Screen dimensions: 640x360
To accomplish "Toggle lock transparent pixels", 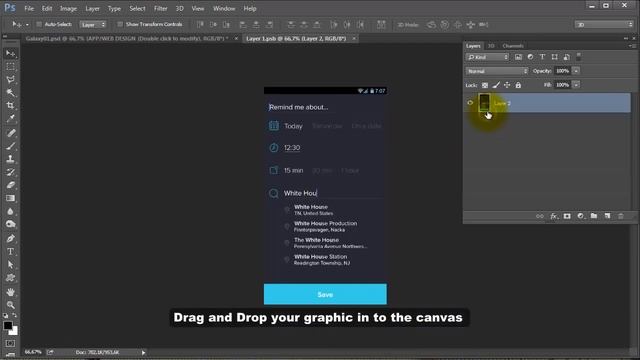I will point(484,85).
